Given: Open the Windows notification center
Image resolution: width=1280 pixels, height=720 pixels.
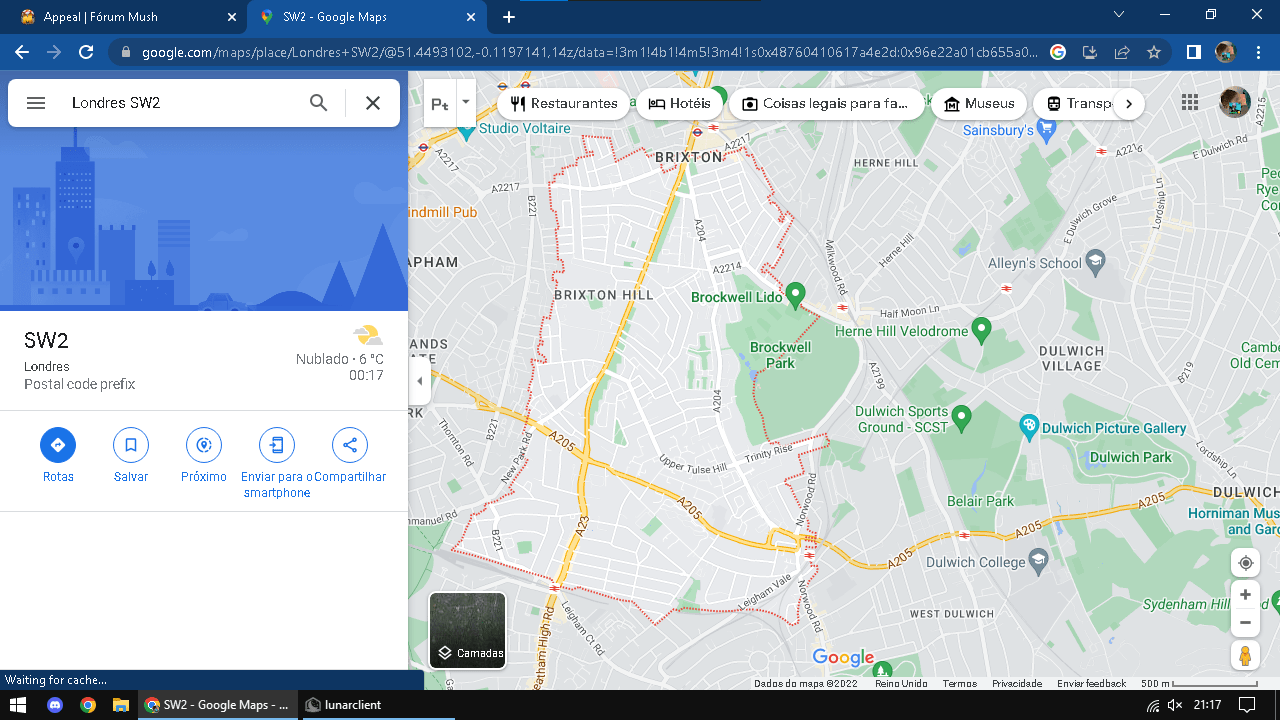Looking at the screenshot, I should click(1248, 705).
